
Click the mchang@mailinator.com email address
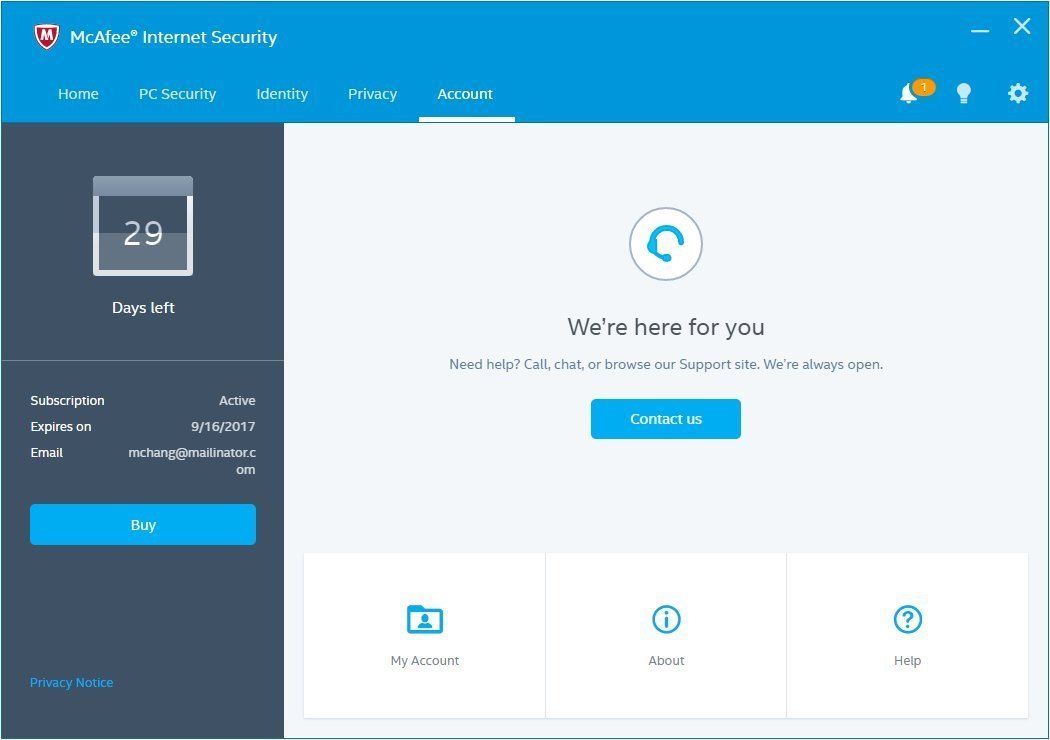pyautogui.click(x=192, y=461)
